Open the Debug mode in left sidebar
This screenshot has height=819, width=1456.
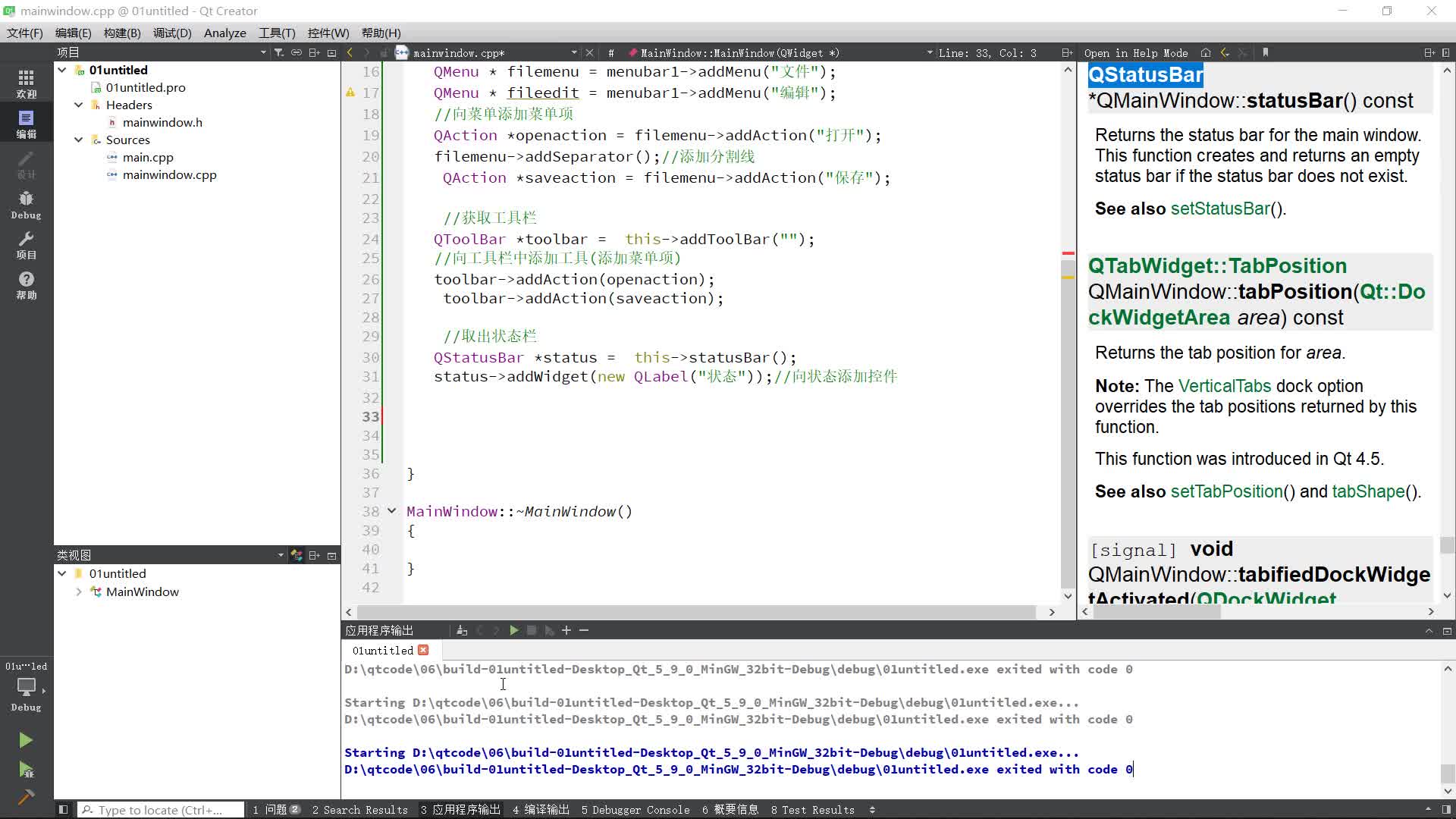coord(26,205)
